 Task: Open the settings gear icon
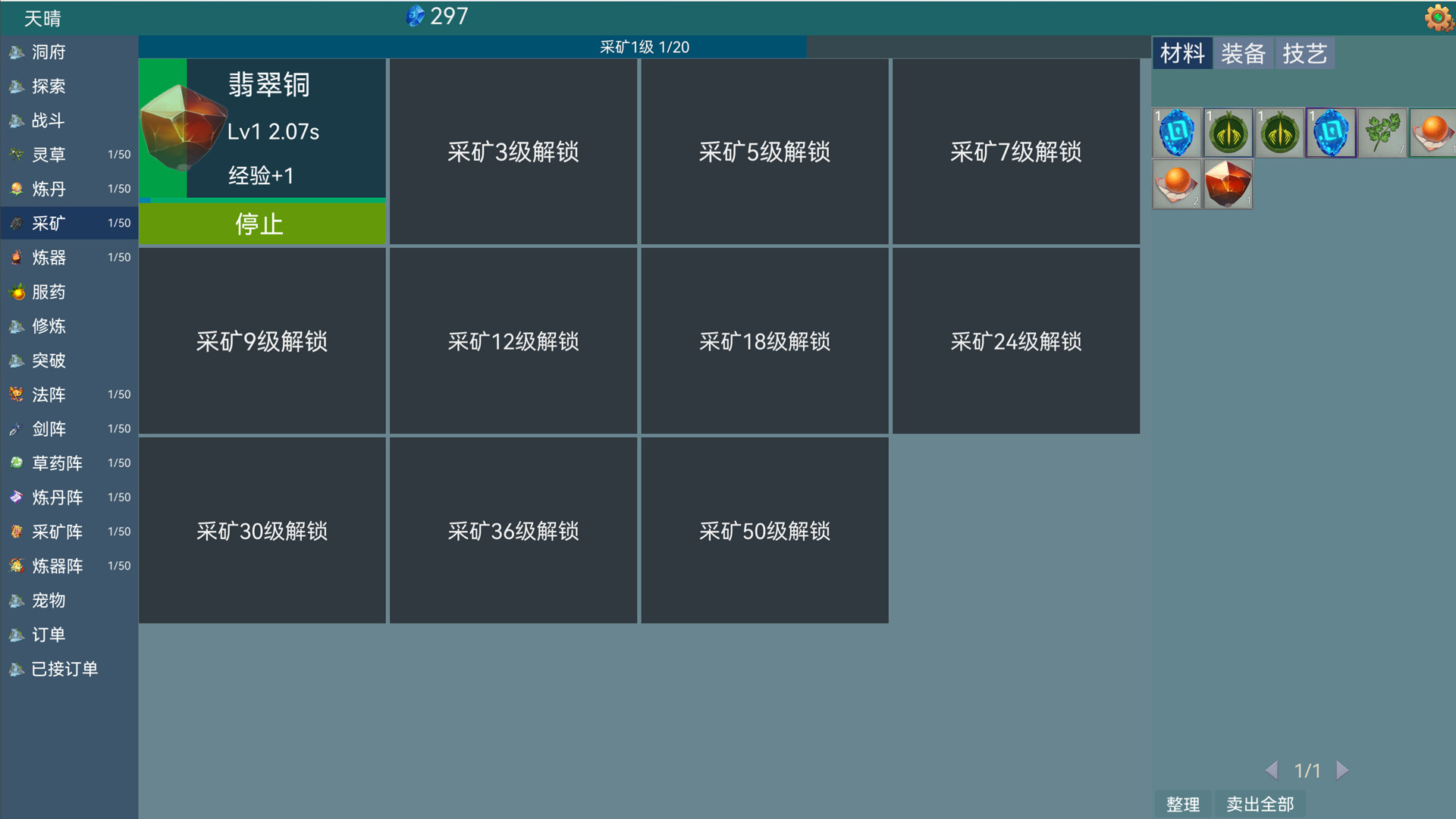tap(1438, 17)
